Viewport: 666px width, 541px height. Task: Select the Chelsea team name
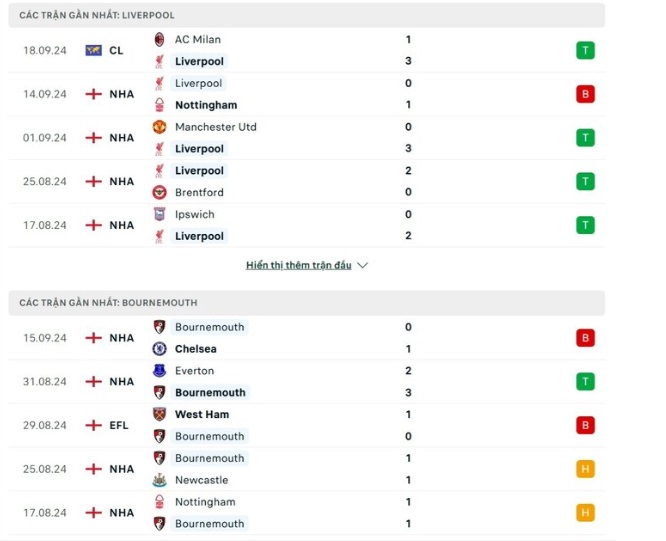pos(196,349)
